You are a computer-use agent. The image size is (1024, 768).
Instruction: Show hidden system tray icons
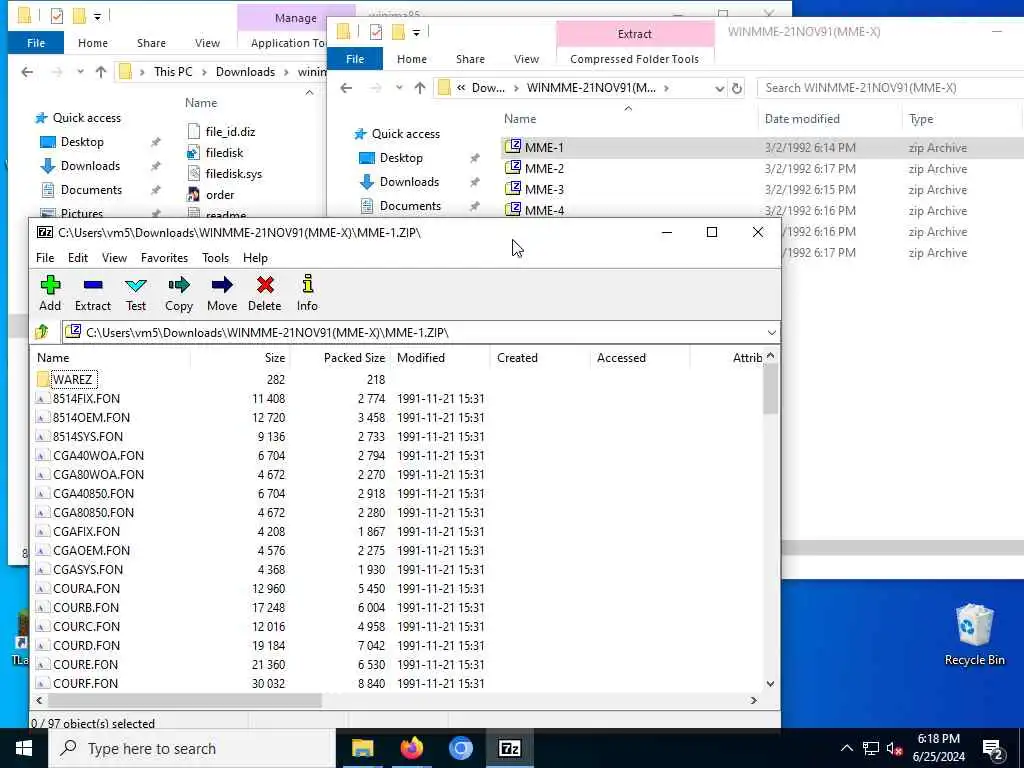pyautogui.click(x=846, y=748)
